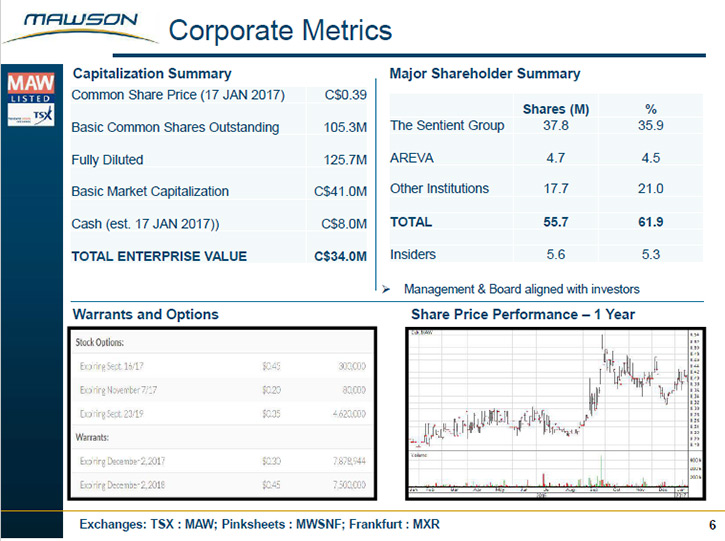
Task: Click the % column header
Action: click(651, 109)
